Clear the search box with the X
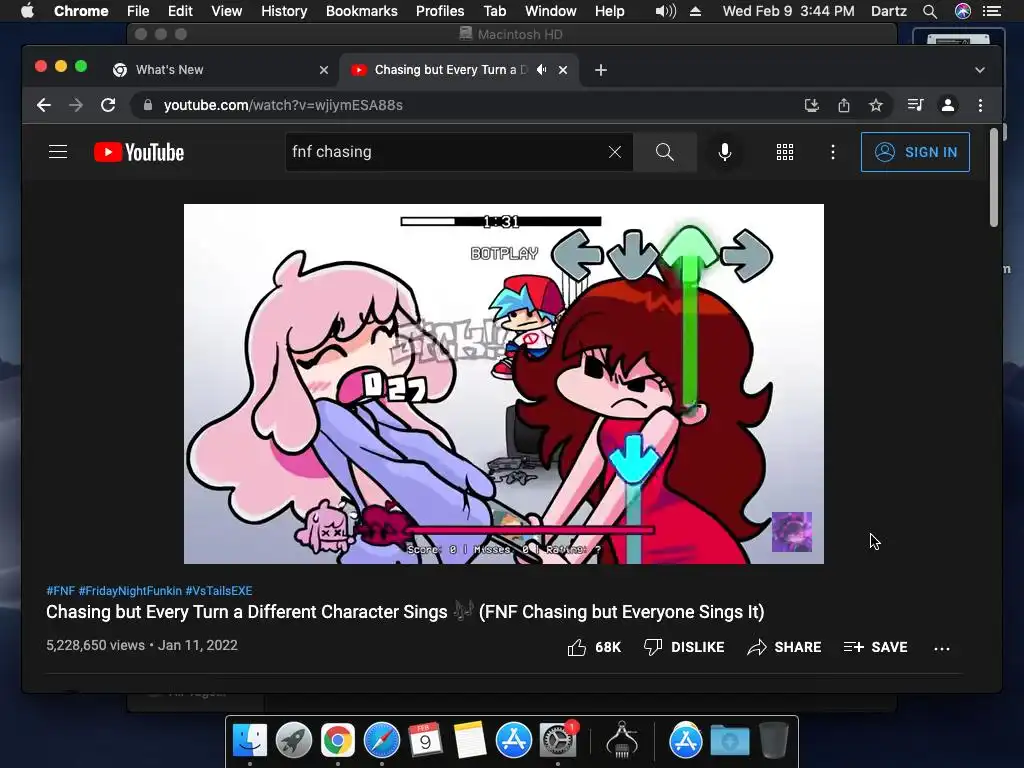The height and width of the screenshot is (768, 1024). point(615,152)
